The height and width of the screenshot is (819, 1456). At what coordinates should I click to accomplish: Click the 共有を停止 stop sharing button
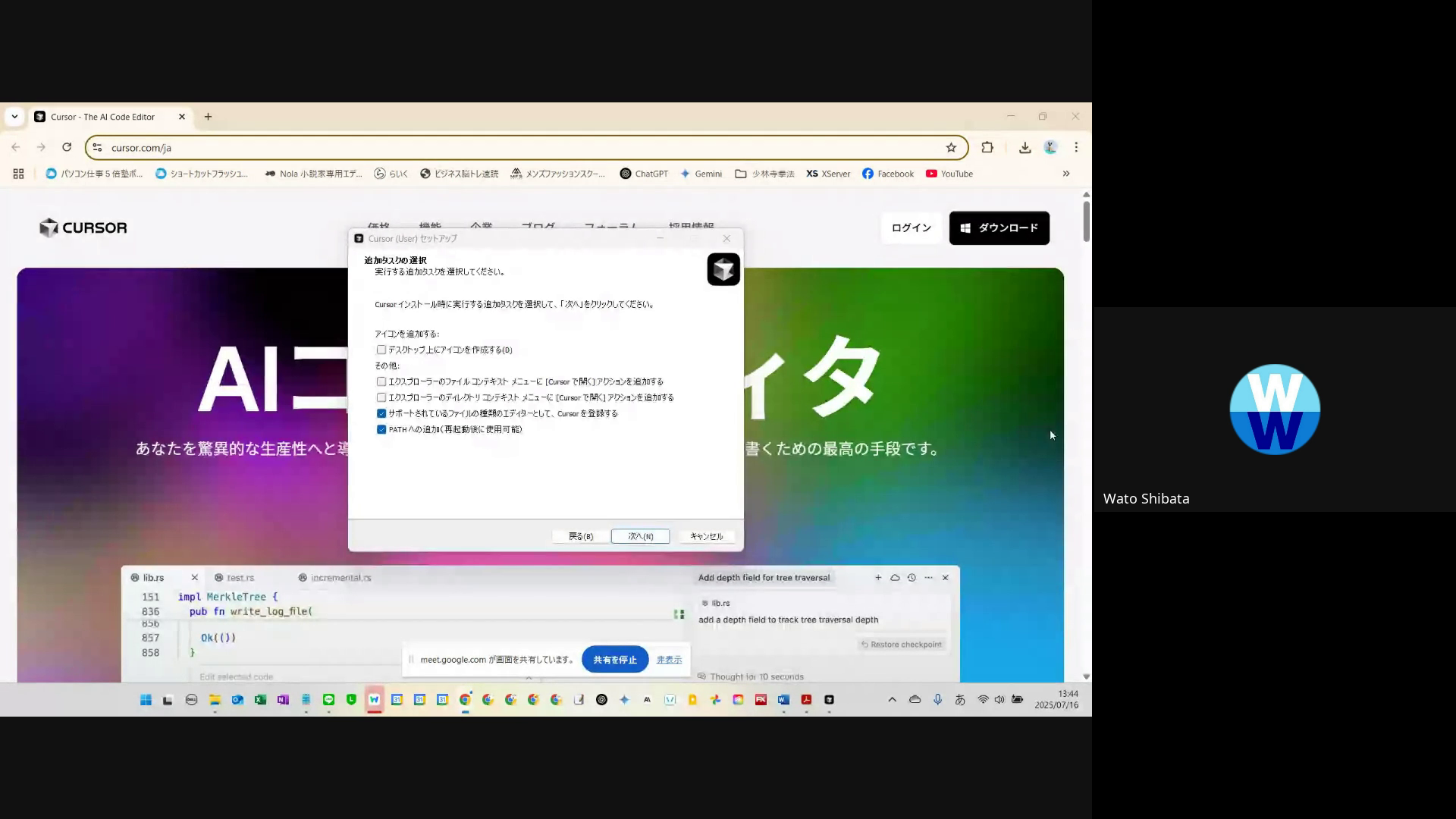click(x=614, y=660)
